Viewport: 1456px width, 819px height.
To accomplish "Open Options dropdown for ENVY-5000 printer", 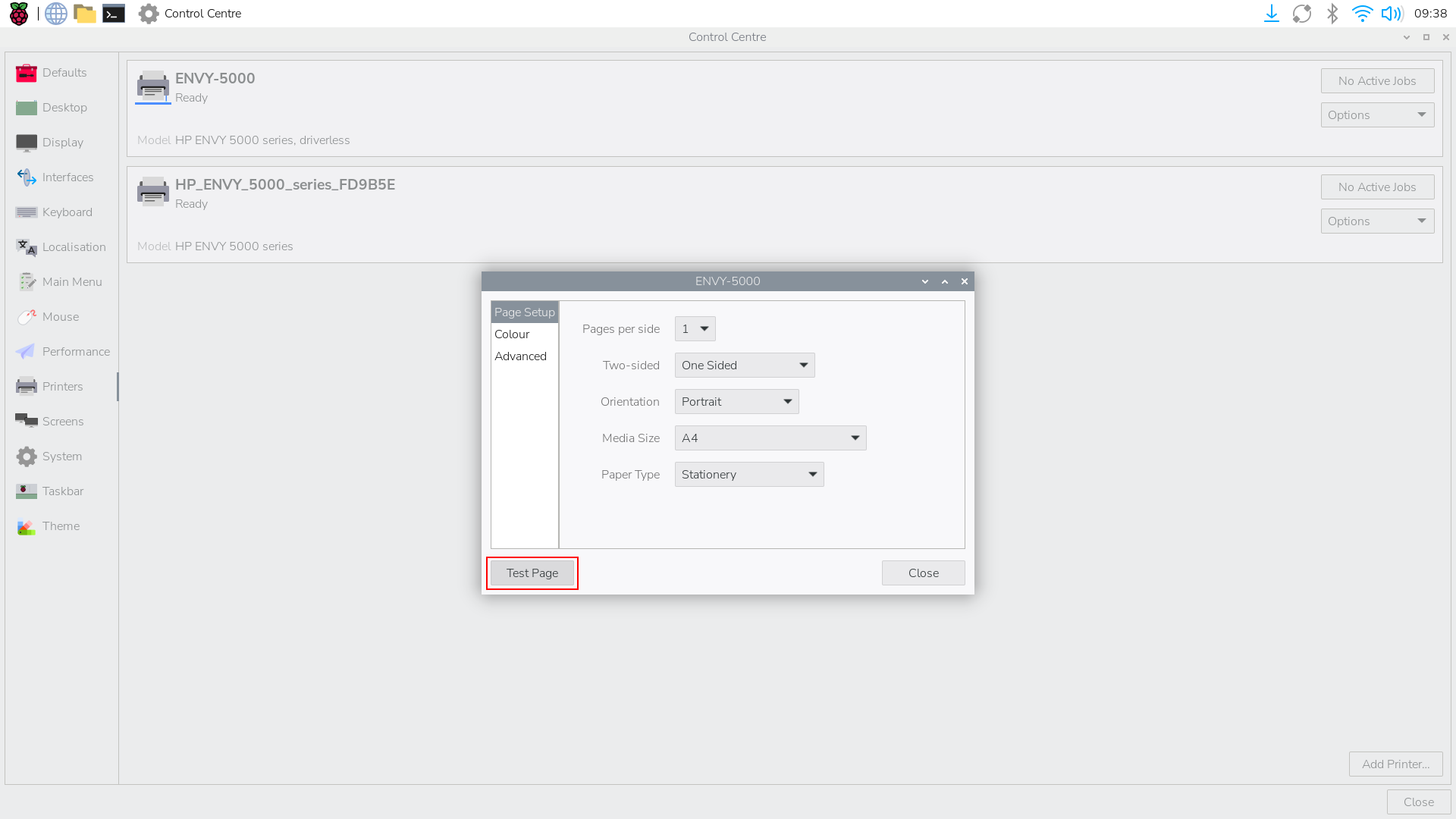I will point(1377,115).
